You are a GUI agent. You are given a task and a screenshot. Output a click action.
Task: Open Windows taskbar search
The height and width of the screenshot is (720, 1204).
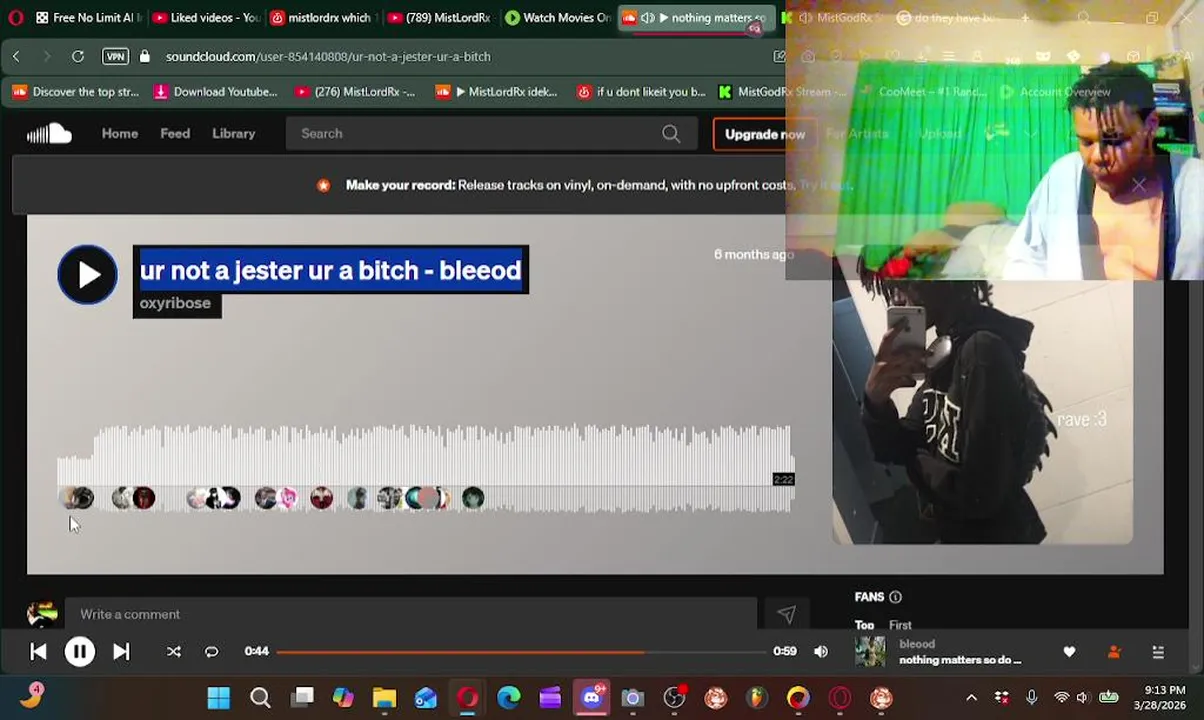click(260, 697)
